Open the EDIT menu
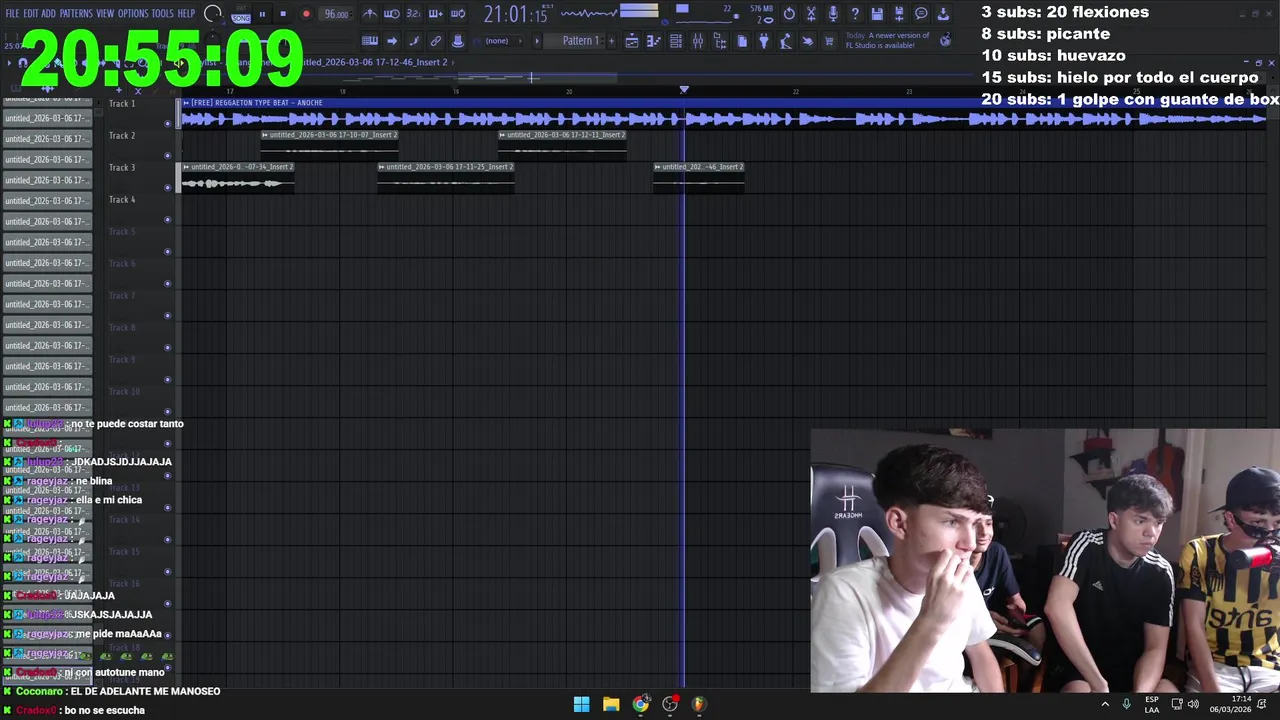The image size is (1280, 720). pos(31,13)
